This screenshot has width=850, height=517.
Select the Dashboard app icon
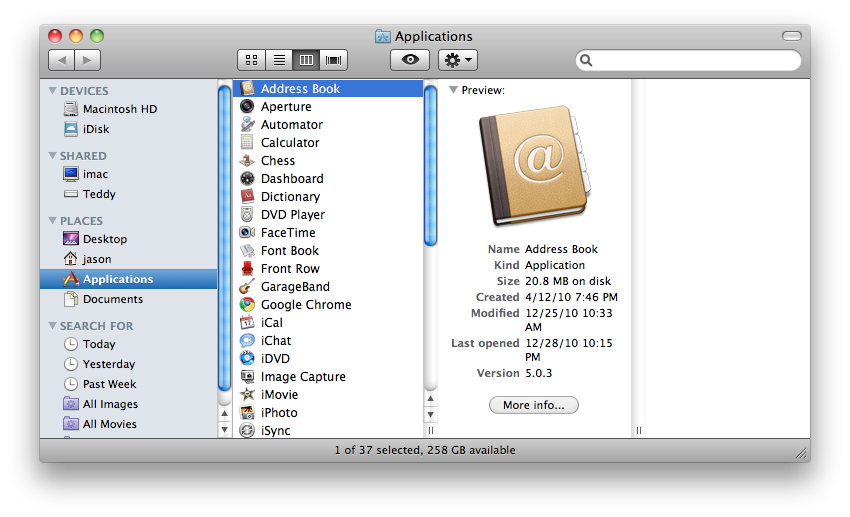tap(247, 178)
